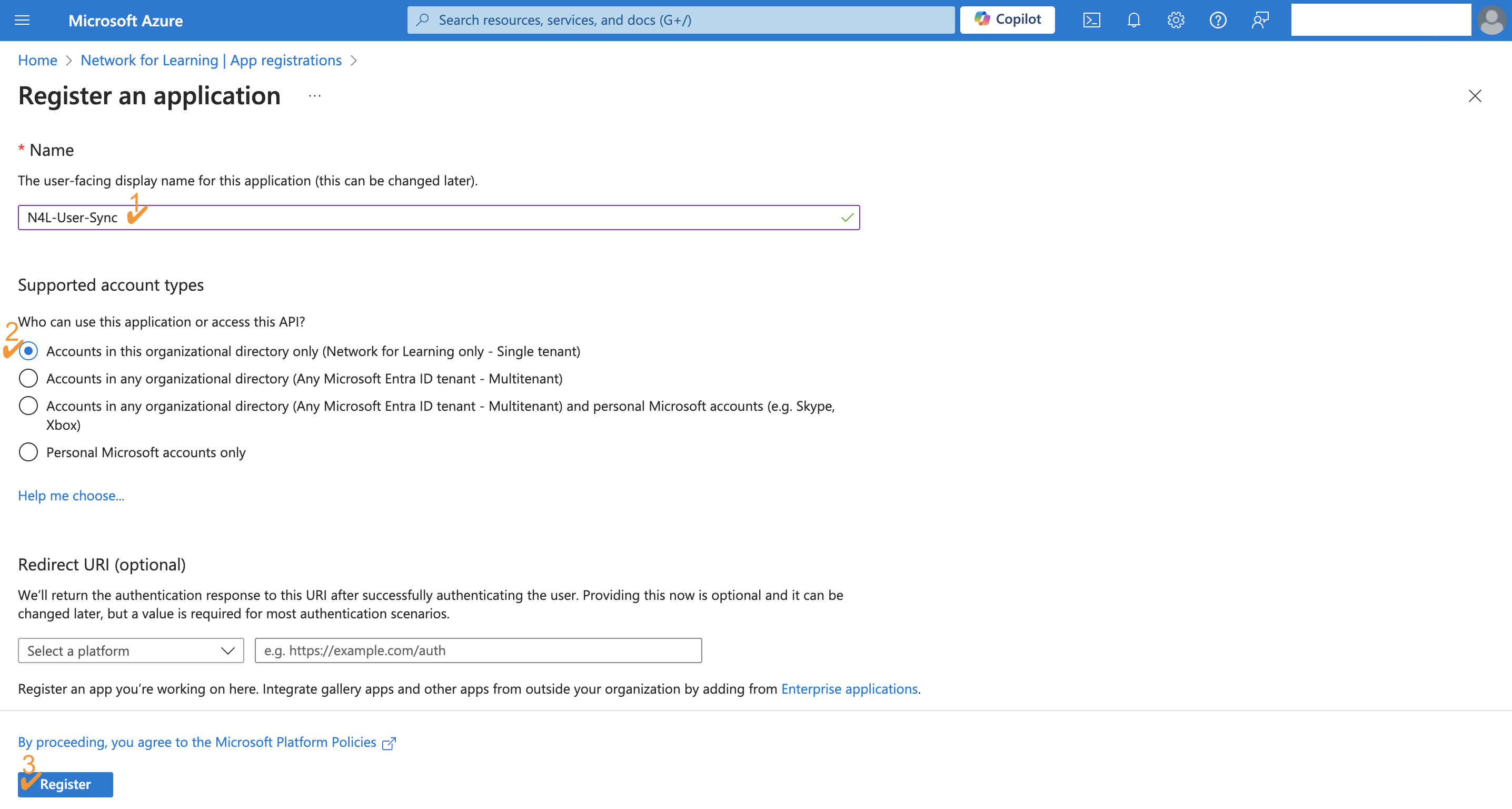
Task: Choose Personal Microsoft accounts only
Action: click(x=28, y=452)
